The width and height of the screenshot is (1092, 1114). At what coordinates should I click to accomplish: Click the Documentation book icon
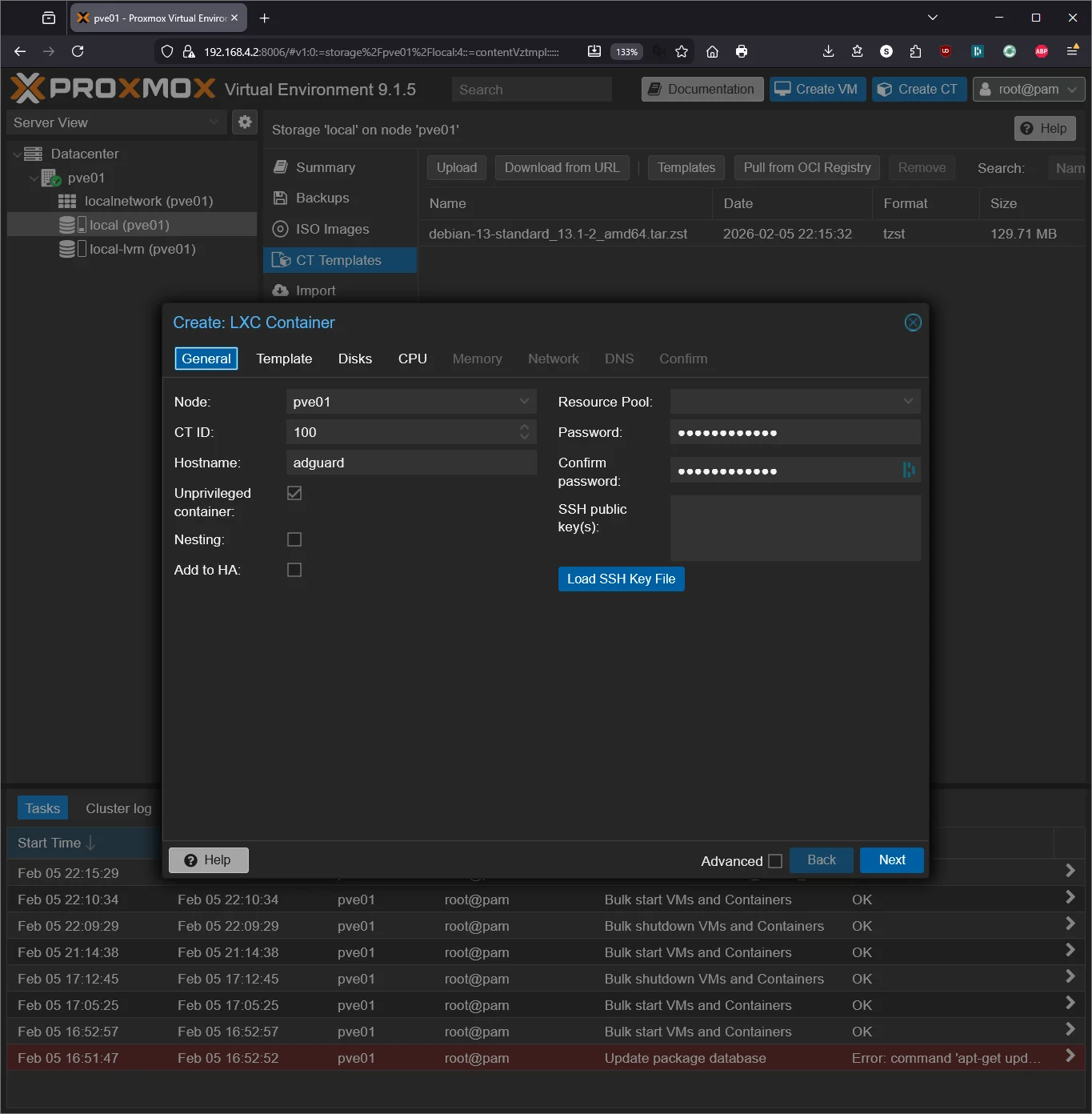[x=655, y=89]
